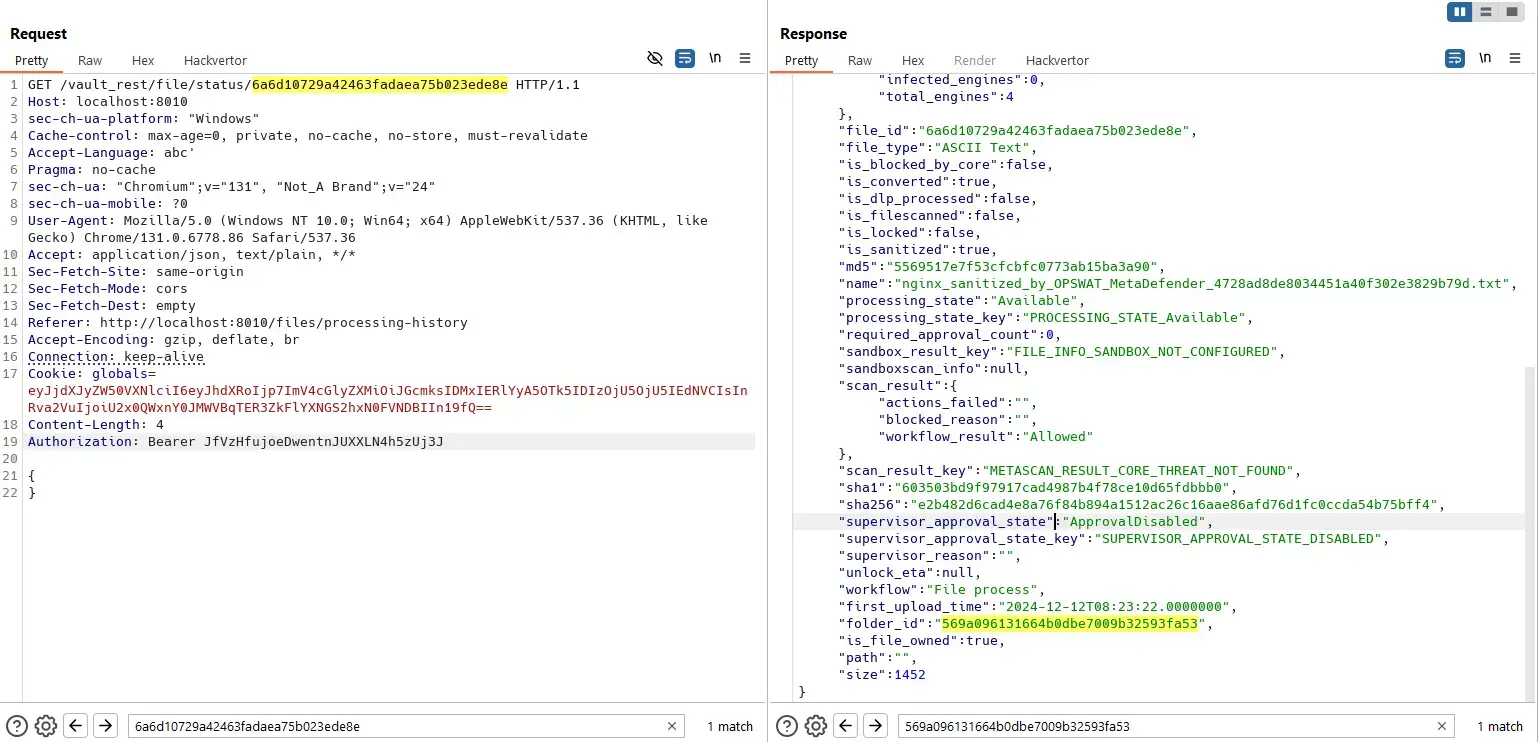Toggle word wrap icon in Request panel
Image resolution: width=1539 pixels, height=742 pixels.
click(685, 59)
